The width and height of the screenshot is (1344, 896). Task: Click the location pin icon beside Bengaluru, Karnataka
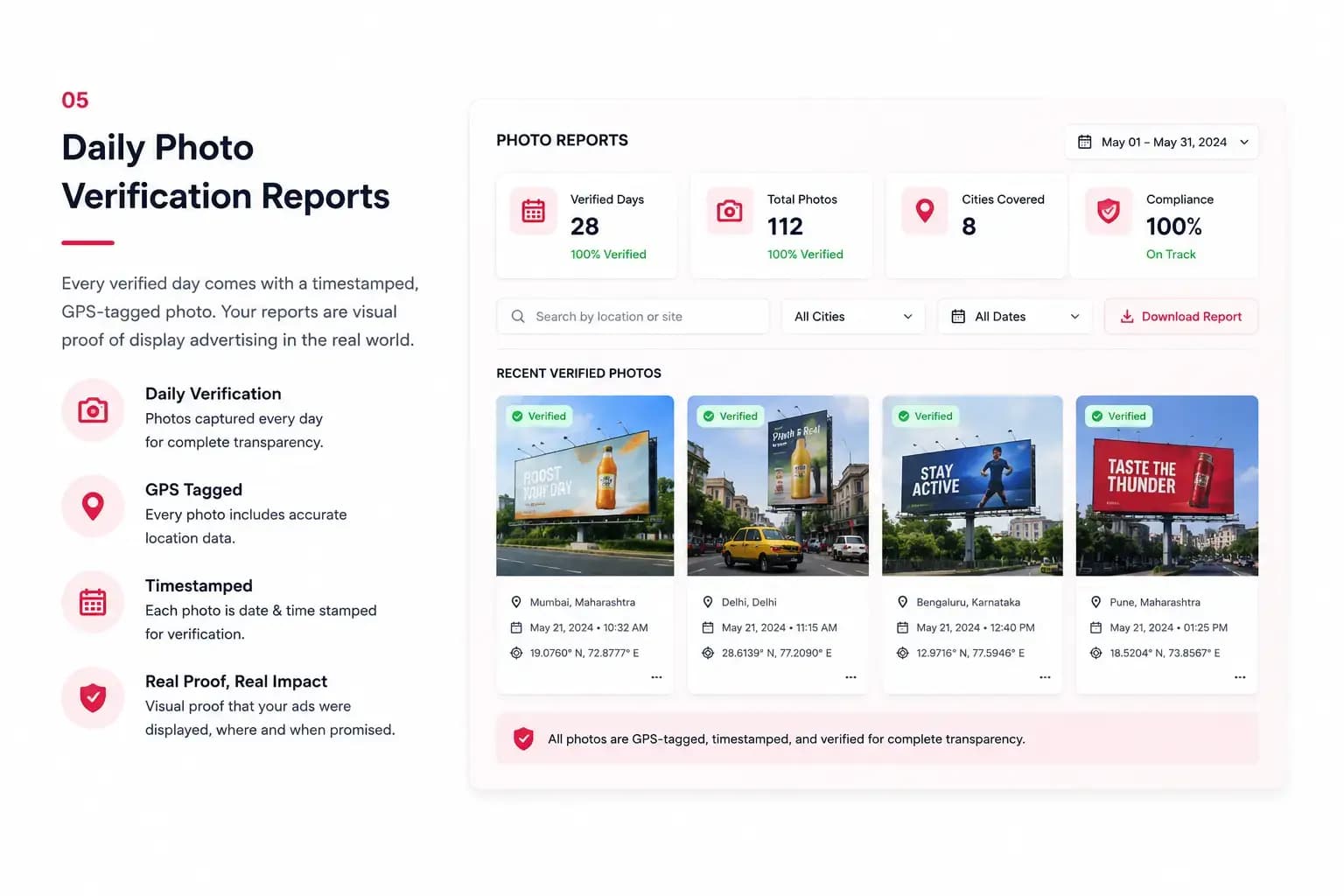[903, 602]
